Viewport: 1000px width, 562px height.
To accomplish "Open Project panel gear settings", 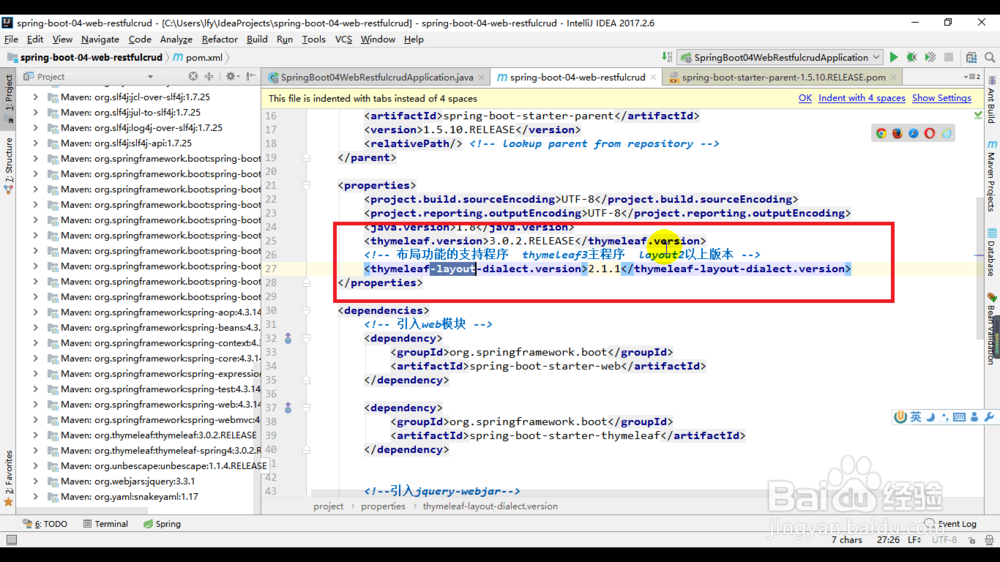I will (x=231, y=77).
